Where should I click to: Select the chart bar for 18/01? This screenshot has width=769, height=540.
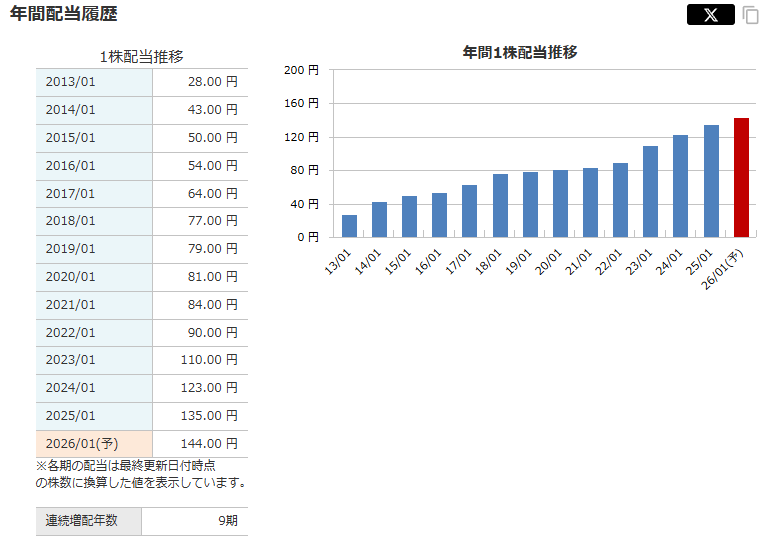point(500,206)
